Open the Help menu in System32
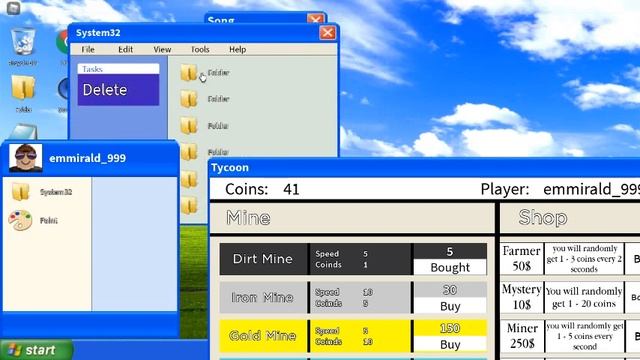Image resolution: width=640 pixels, height=360 pixels. coord(238,49)
